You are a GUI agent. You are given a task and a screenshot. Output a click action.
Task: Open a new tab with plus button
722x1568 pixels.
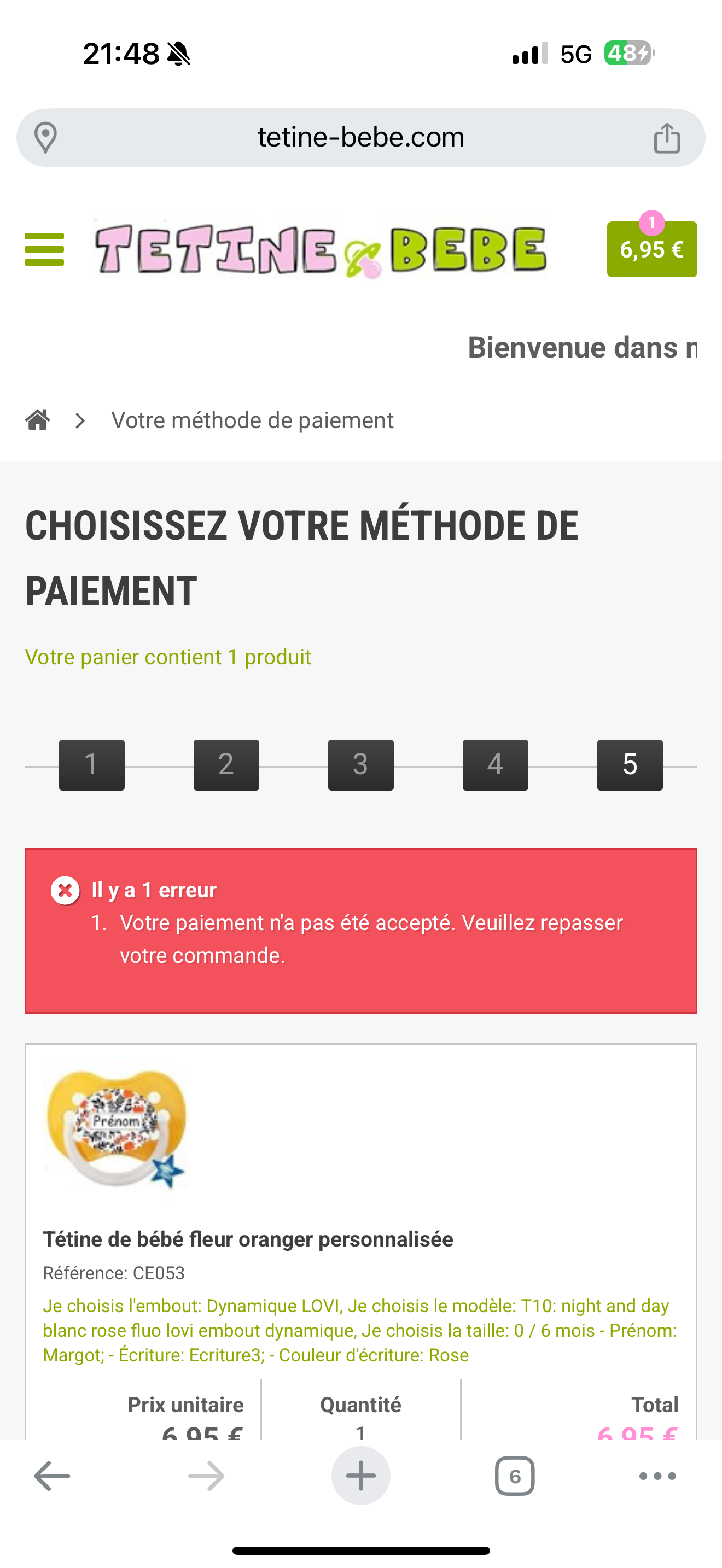361,1476
